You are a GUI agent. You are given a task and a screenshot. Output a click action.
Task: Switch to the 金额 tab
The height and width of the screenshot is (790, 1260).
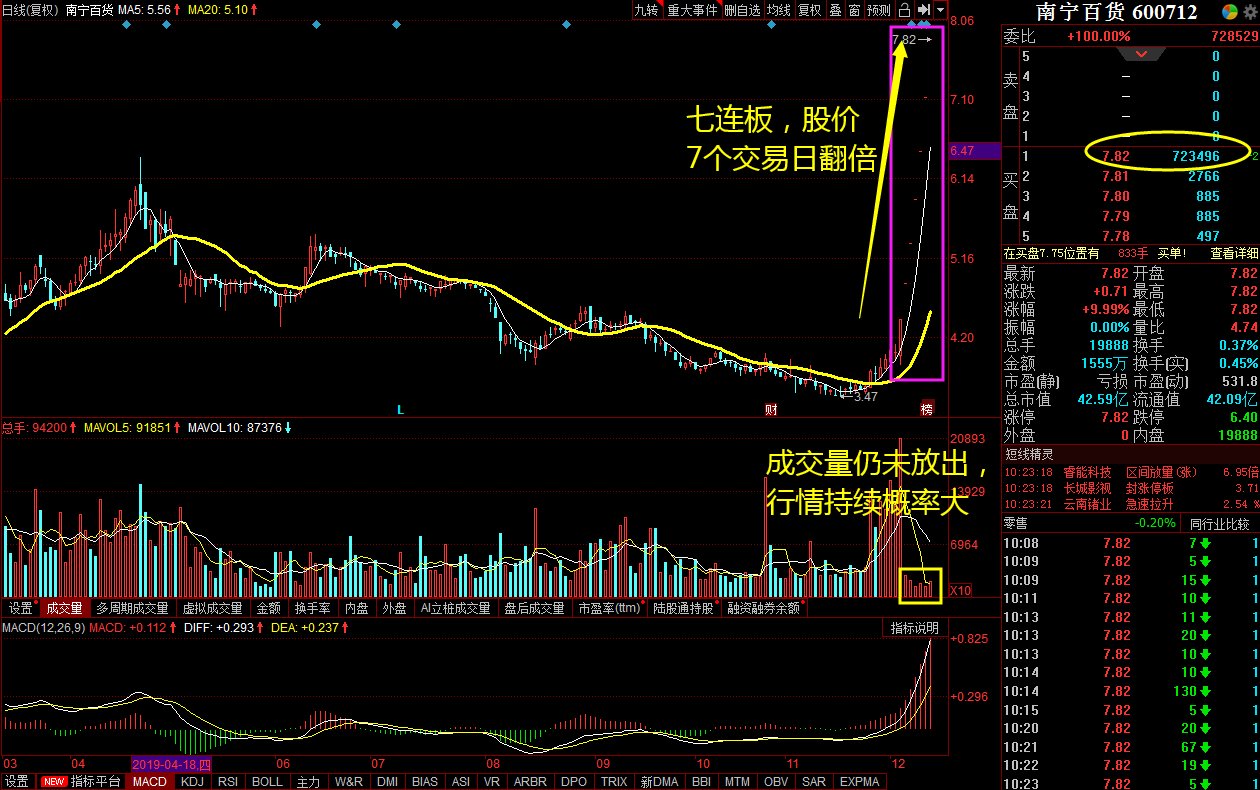point(268,608)
